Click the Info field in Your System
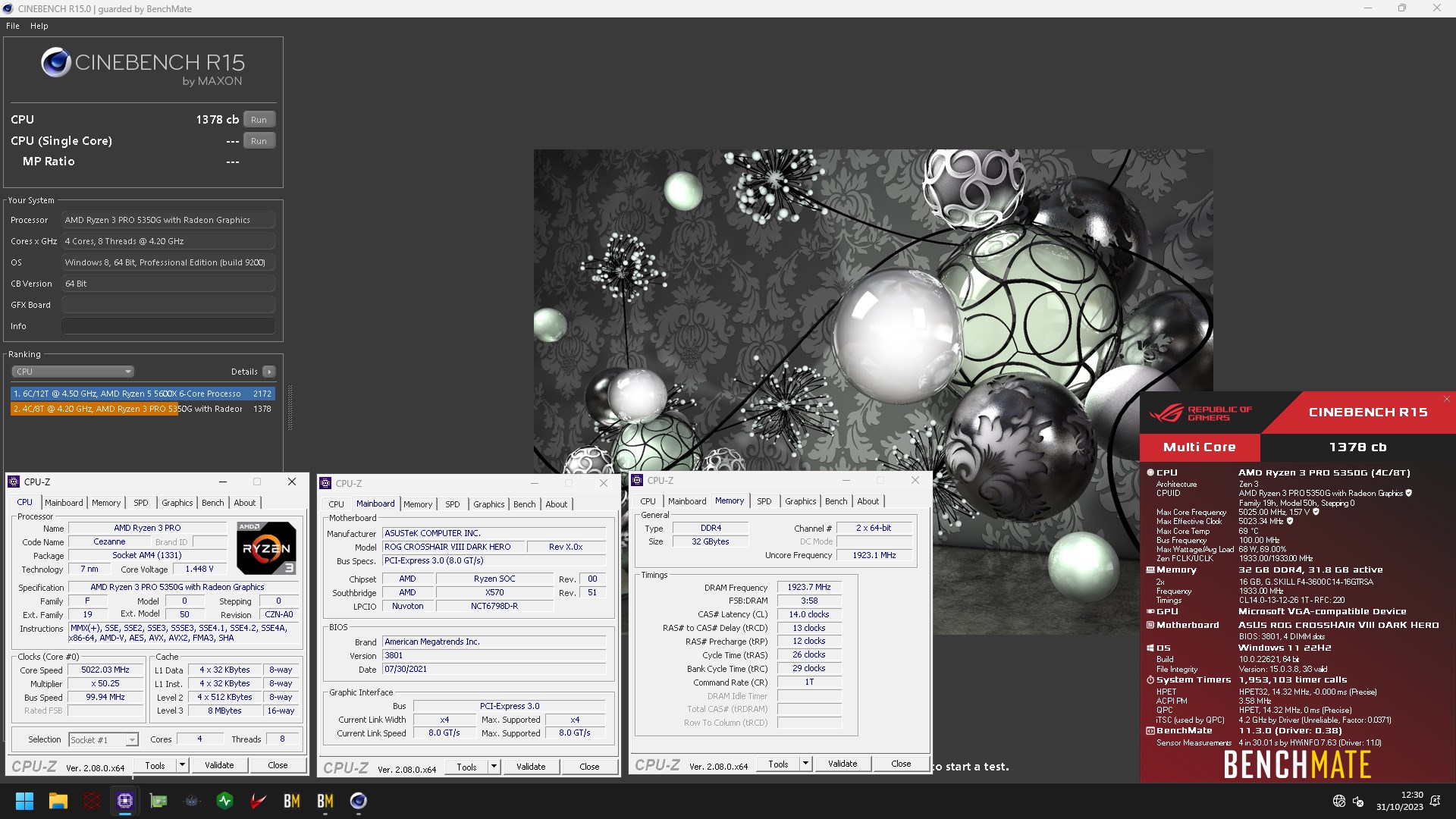1456x819 pixels. pyautogui.click(x=168, y=326)
